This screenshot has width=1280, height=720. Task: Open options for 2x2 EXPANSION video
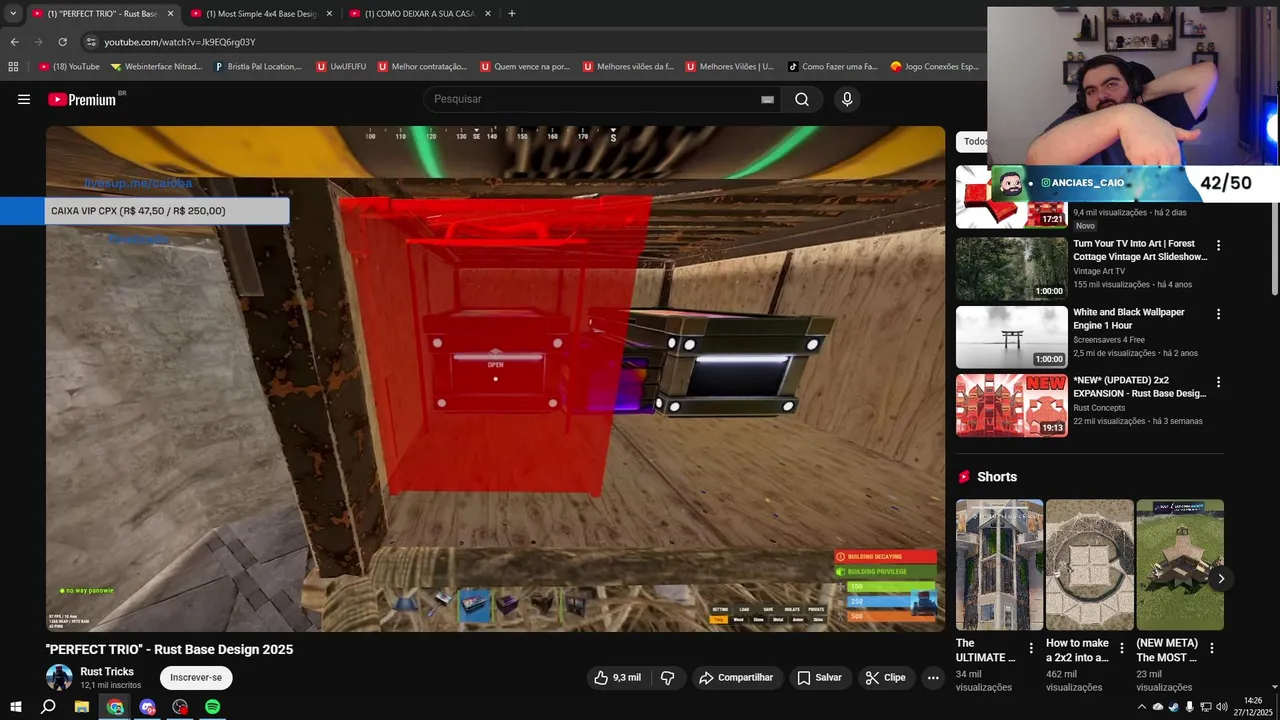(x=1218, y=382)
